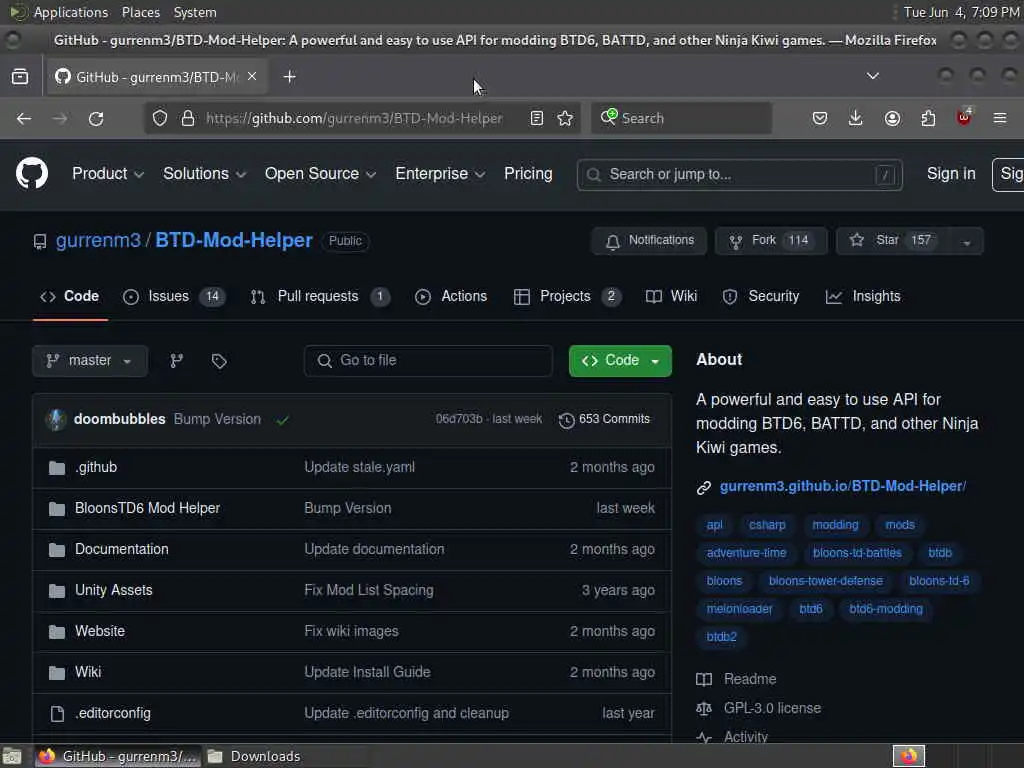The width and height of the screenshot is (1024, 768).
Task: View the 653 Commits history
Action: [604, 419]
